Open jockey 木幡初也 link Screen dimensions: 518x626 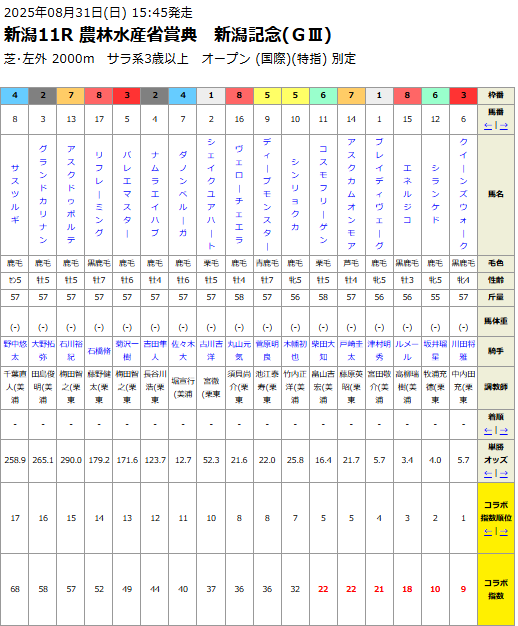[295, 350]
